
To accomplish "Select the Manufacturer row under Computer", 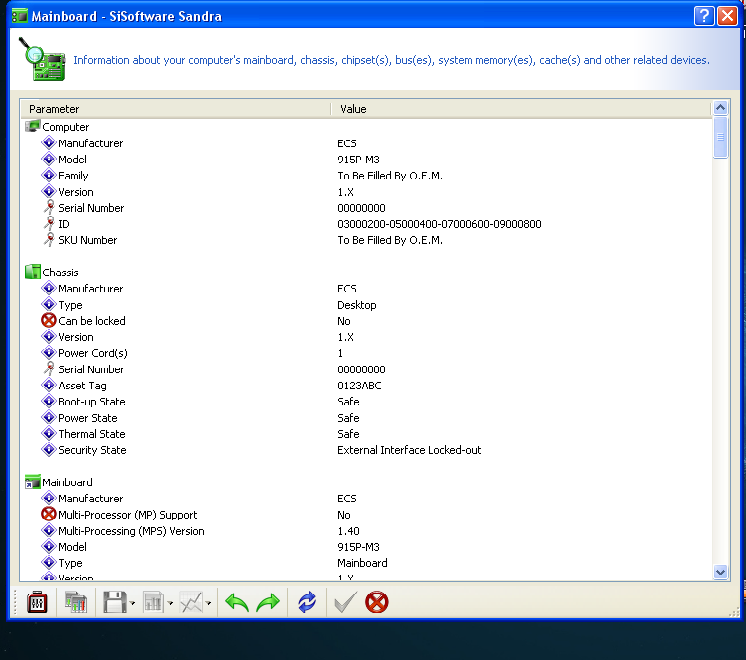I will coord(90,143).
